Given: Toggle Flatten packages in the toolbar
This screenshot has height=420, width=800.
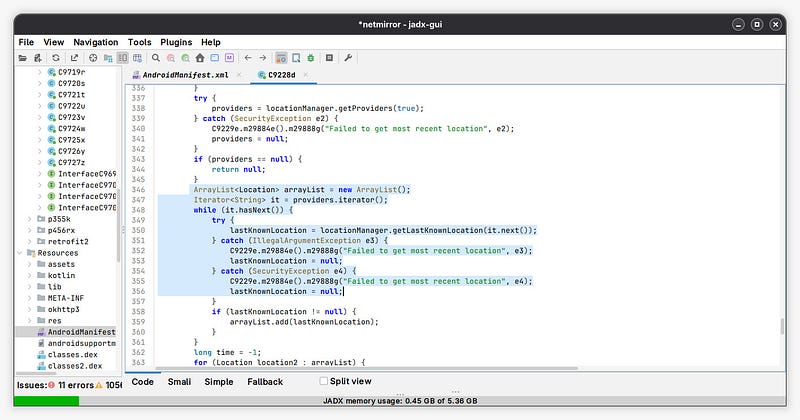Looking at the screenshot, I should tap(108, 58).
